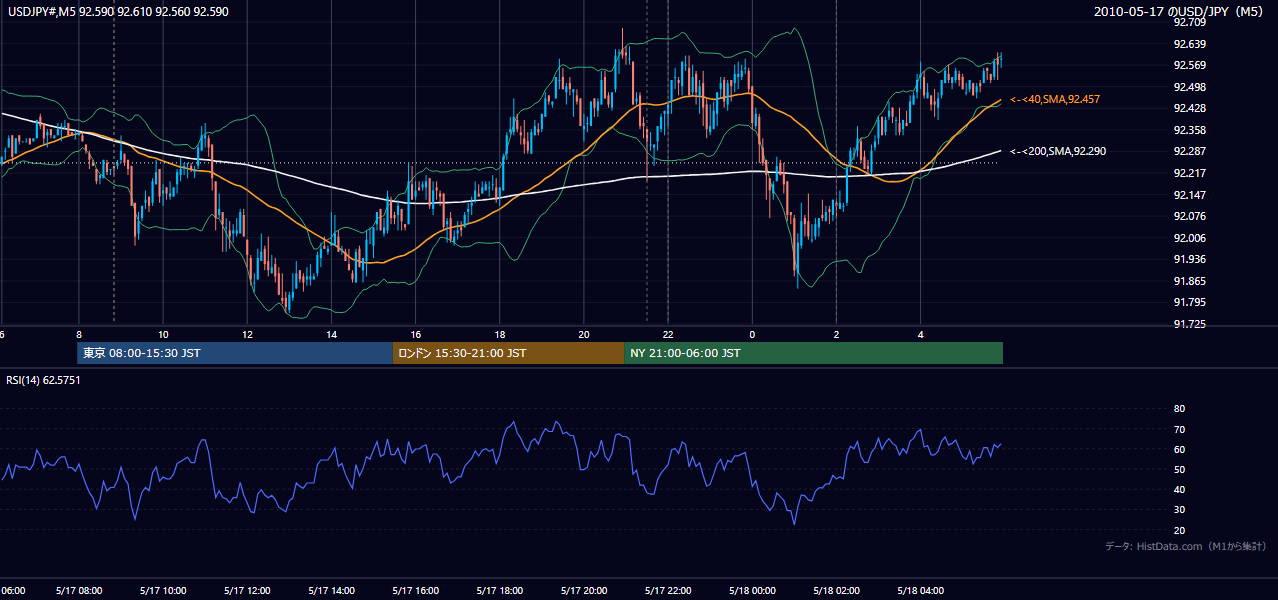The image size is (1278, 600).
Task: Click the NY 21:00-06:00 JST session bar
Action: [x=813, y=353]
